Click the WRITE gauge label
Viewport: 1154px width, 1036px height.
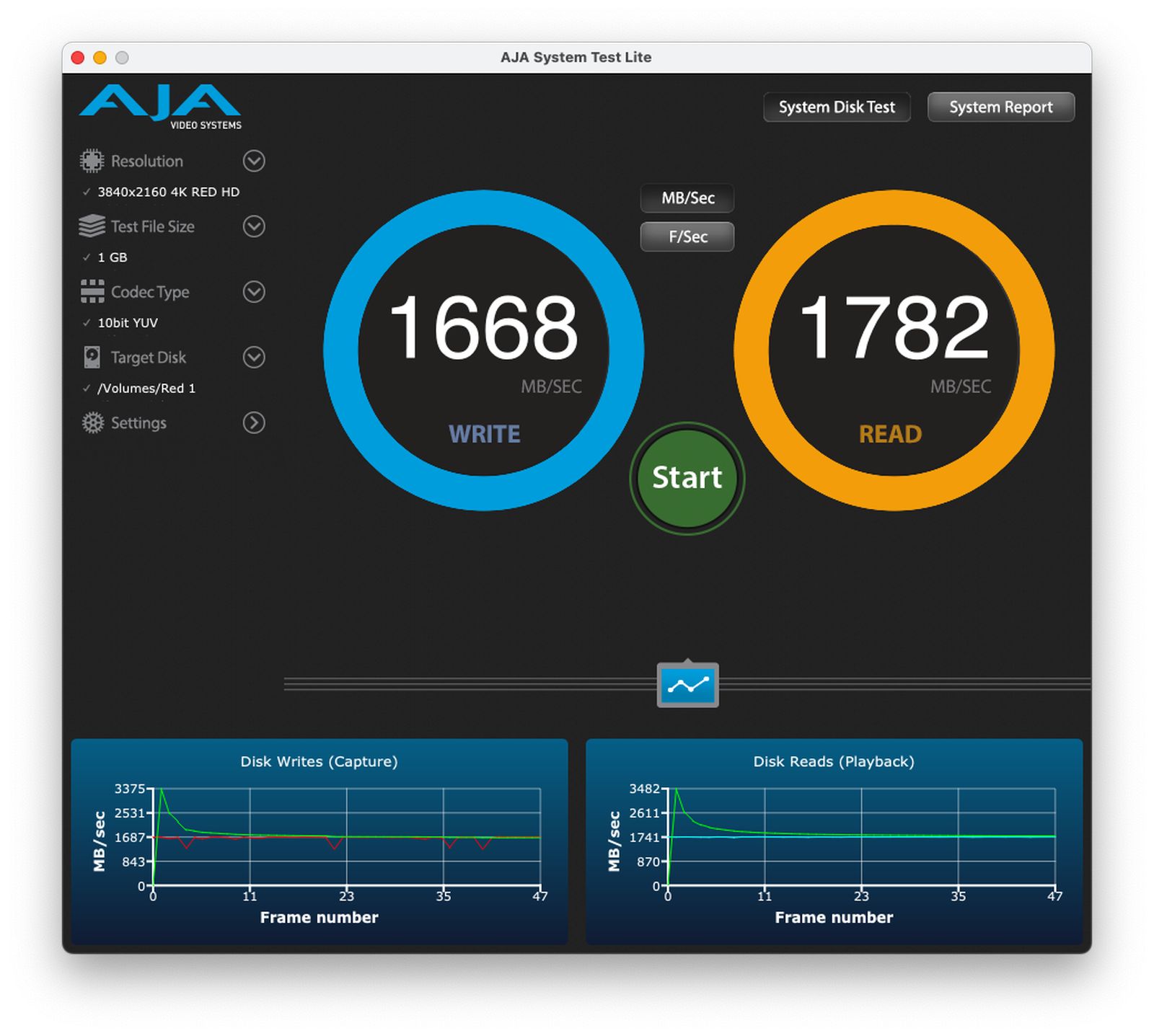tap(485, 434)
